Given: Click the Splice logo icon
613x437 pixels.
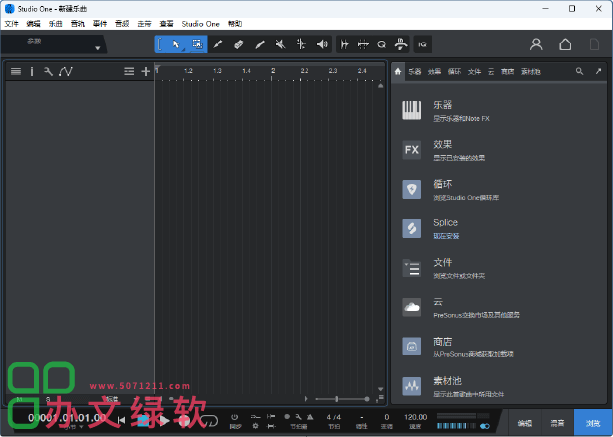Looking at the screenshot, I should (412, 228).
